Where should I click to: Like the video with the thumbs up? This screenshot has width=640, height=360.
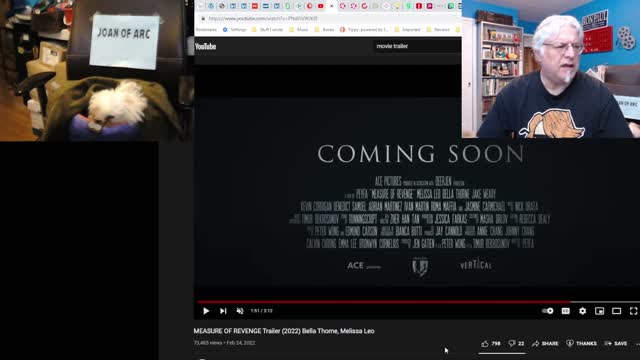pos(491,344)
